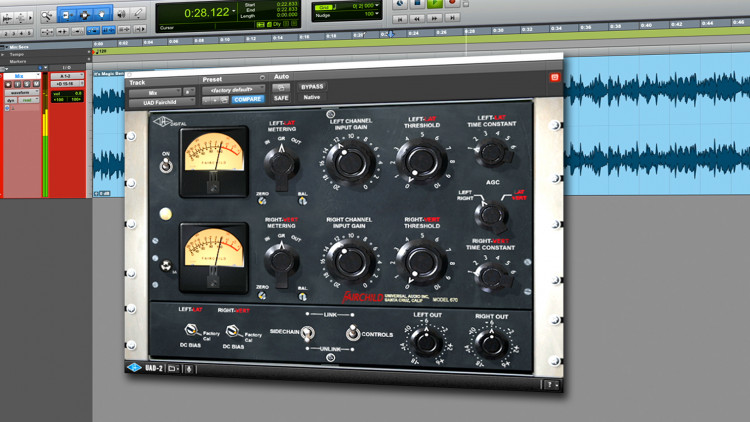Click the Left-Lat Time Constant knob
This screenshot has height=422, width=750.
coord(492,153)
